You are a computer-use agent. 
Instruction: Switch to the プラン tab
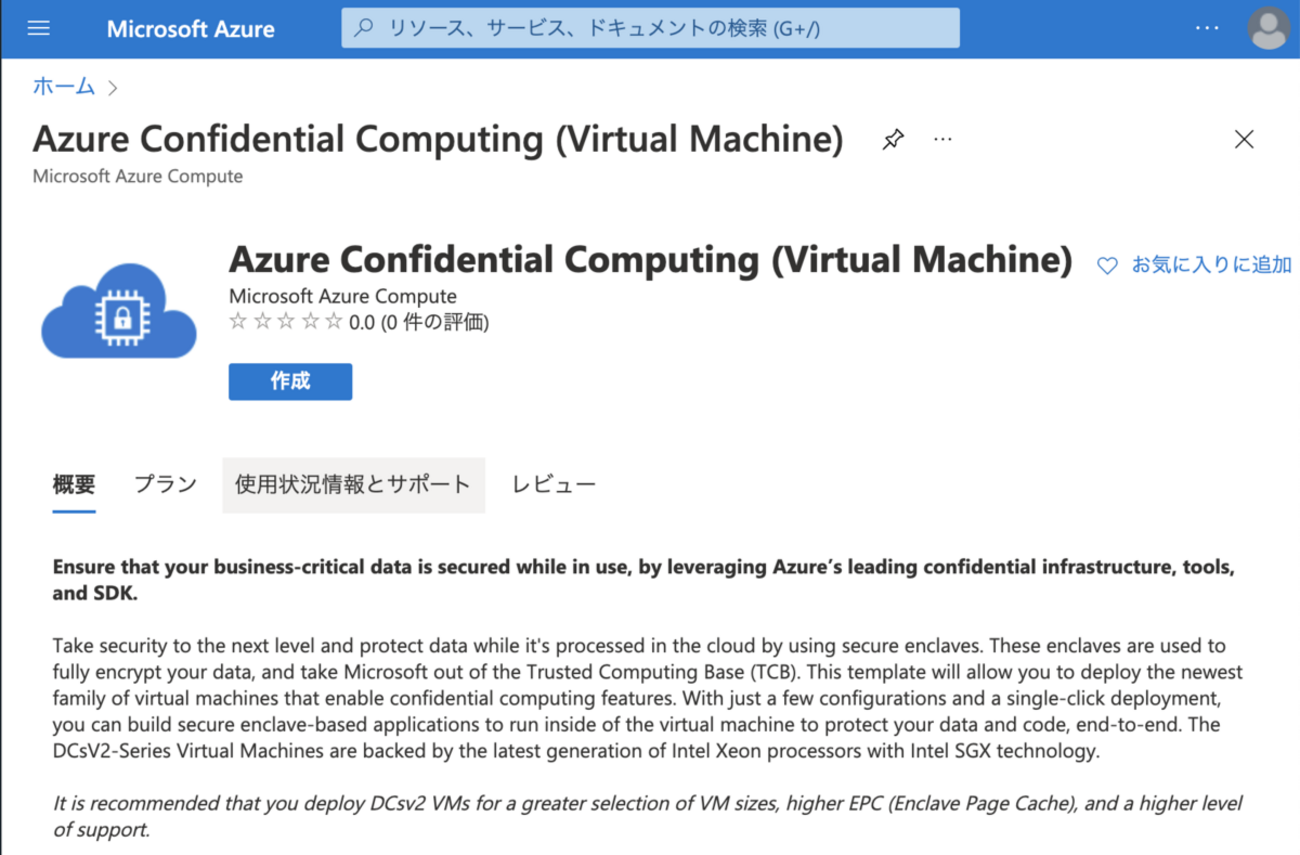coord(166,485)
